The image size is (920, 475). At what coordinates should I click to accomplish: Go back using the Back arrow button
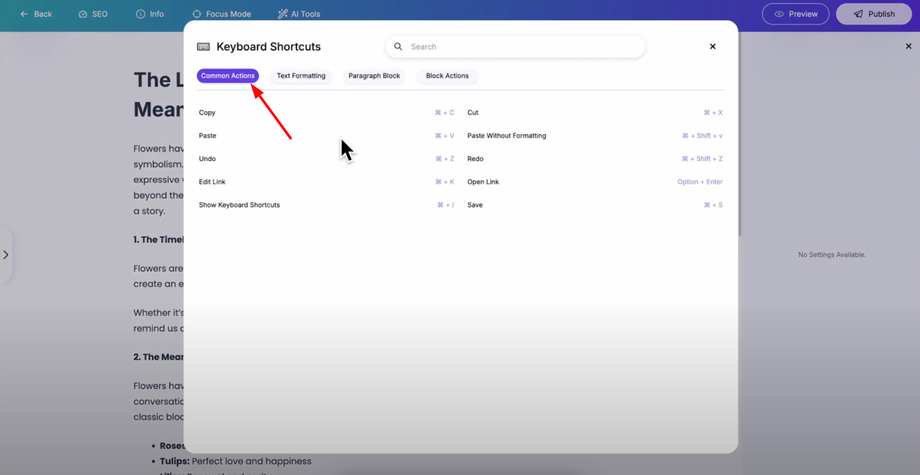click(36, 14)
